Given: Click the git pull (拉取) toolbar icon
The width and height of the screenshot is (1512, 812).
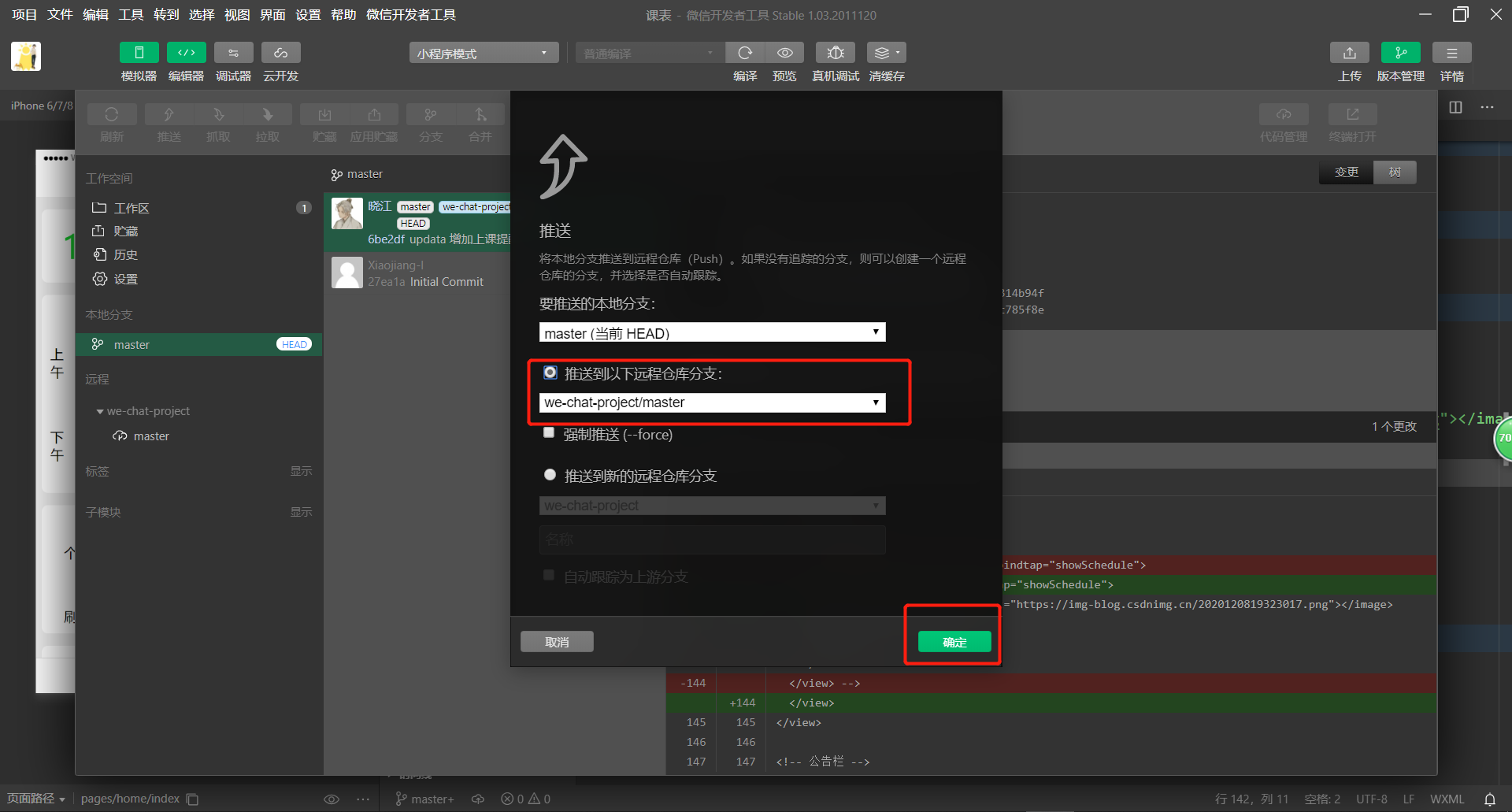Looking at the screenshot, I should point(267,114).
